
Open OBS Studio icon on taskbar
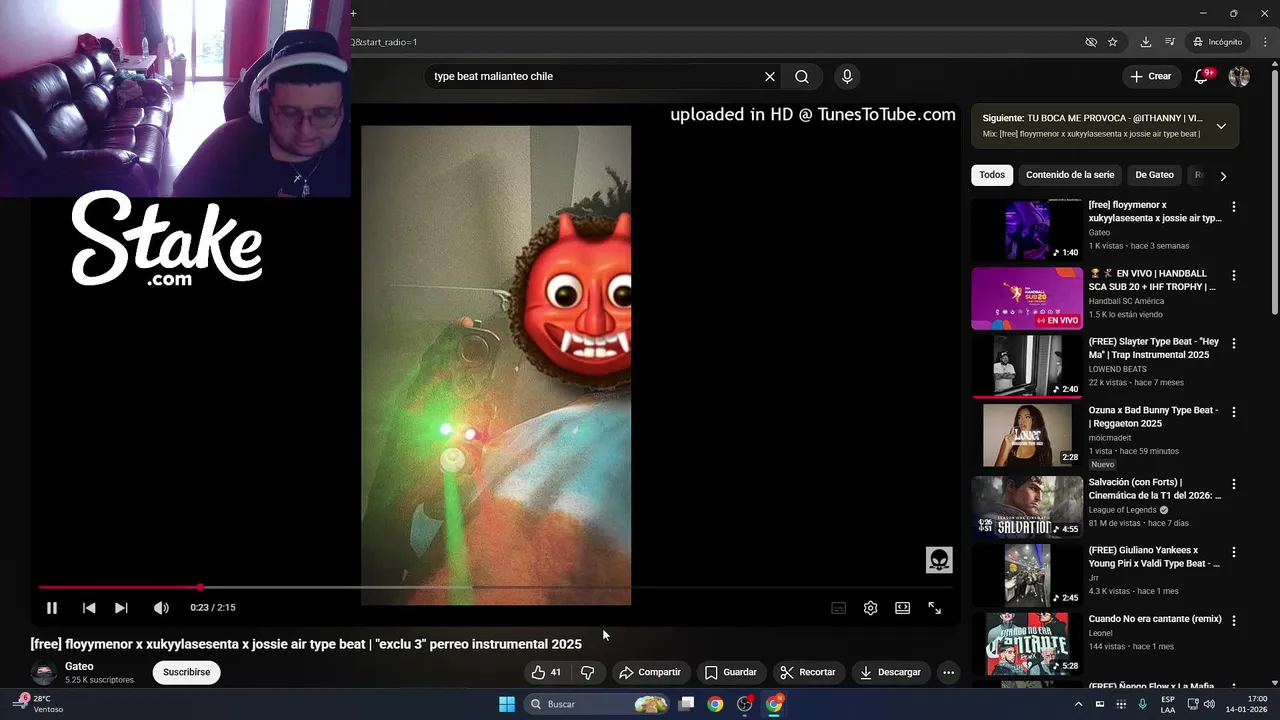[744, 704]
